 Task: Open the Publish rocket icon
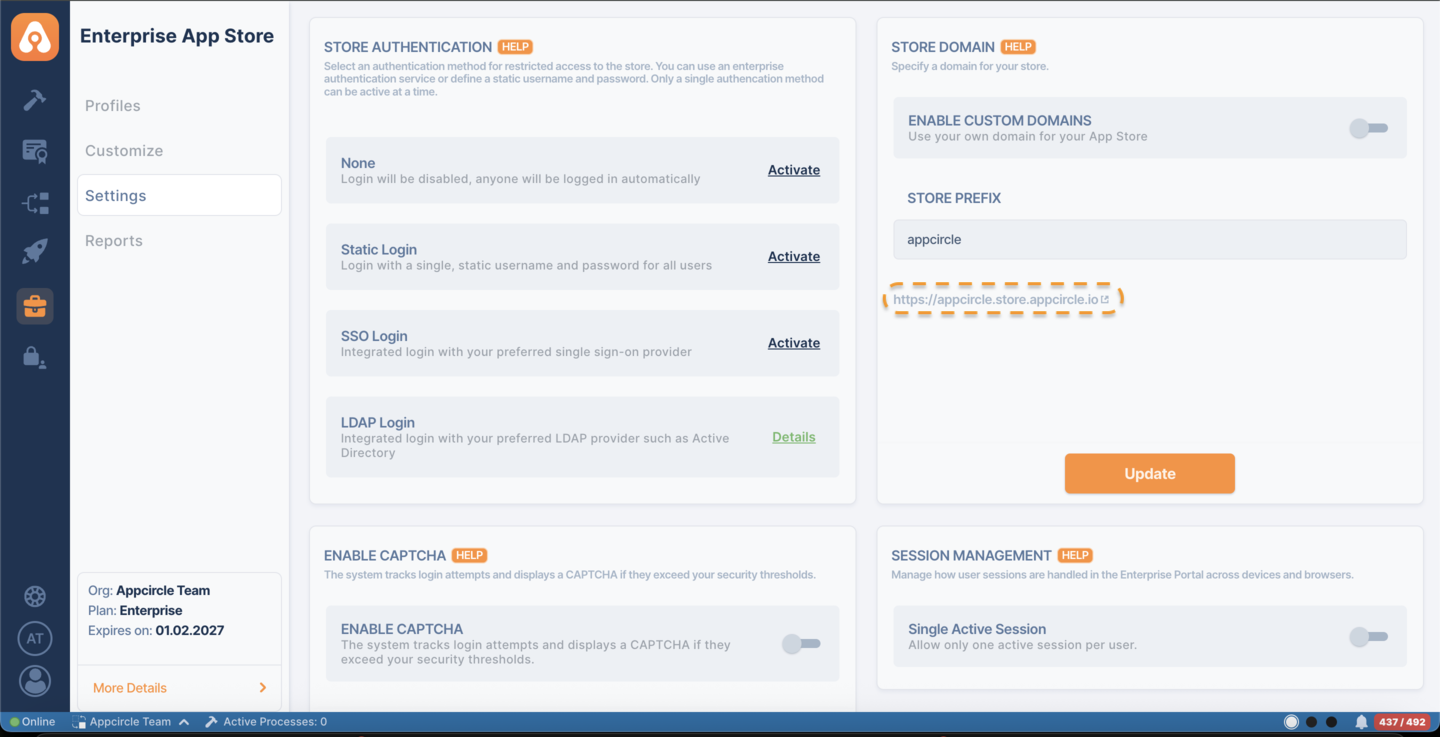34,251
